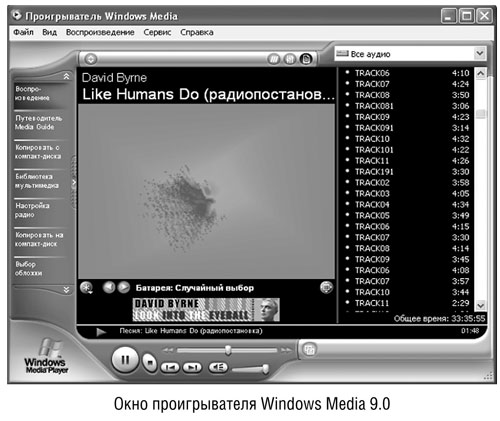This screenshot has width=500, height=421.
Task: Toggle equalizer settings icon in top bar
Action: [290, 59]
